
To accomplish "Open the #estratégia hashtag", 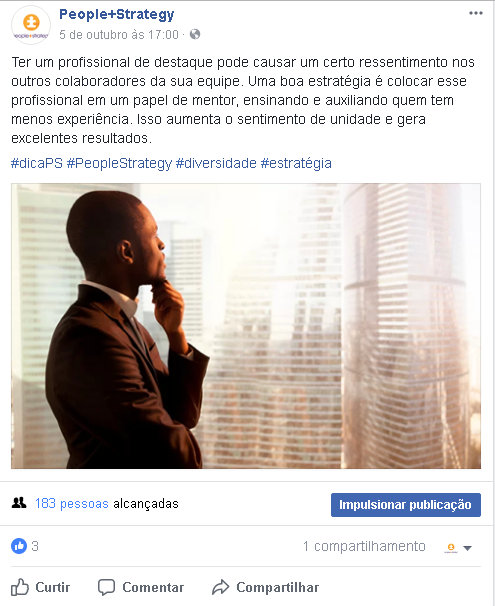I will pyautogui.click(x=296, y=163).
